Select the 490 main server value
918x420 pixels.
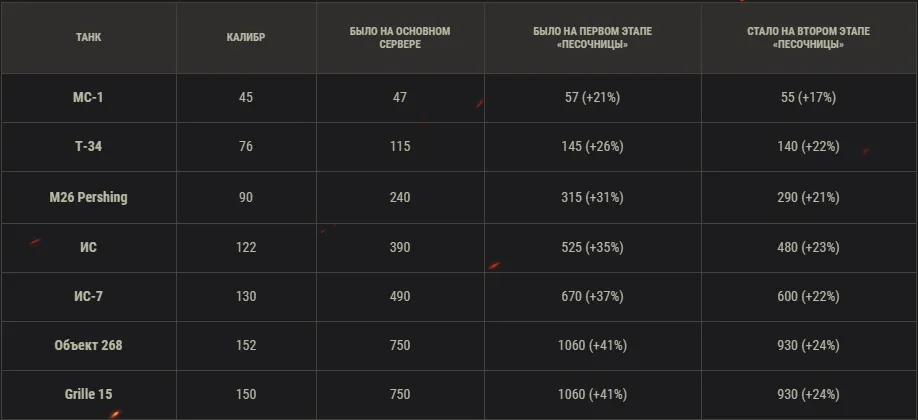(x=400, y=296)
